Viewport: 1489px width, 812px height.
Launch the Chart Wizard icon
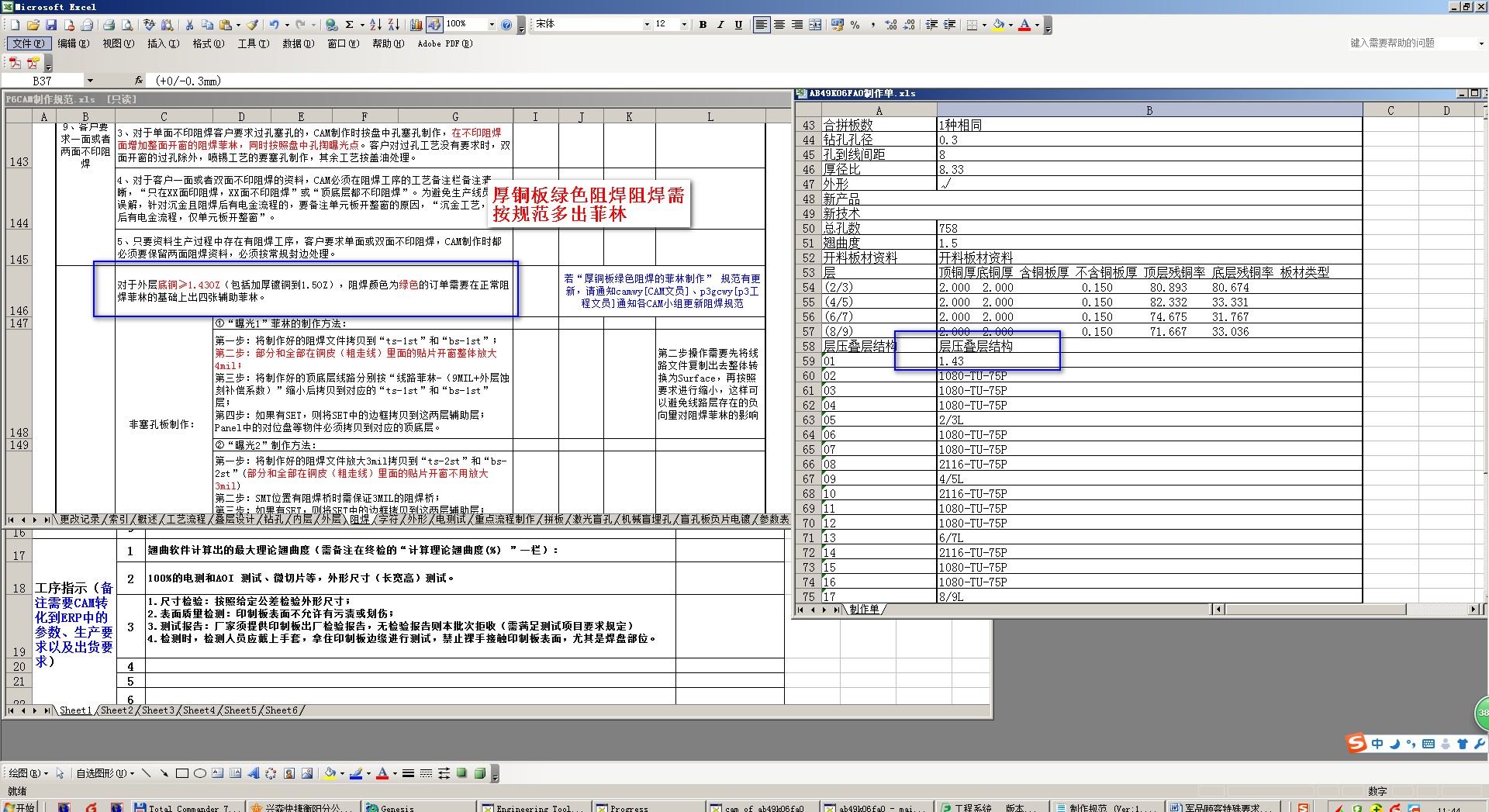(416, 25)
